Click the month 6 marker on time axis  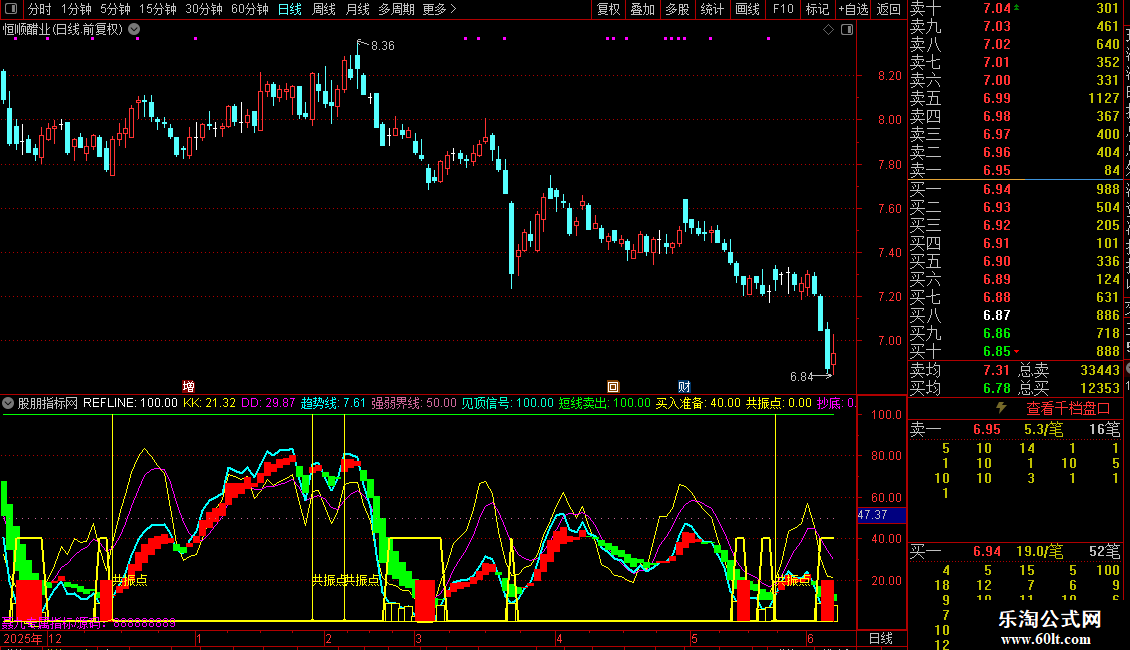(x=810, y=638)
